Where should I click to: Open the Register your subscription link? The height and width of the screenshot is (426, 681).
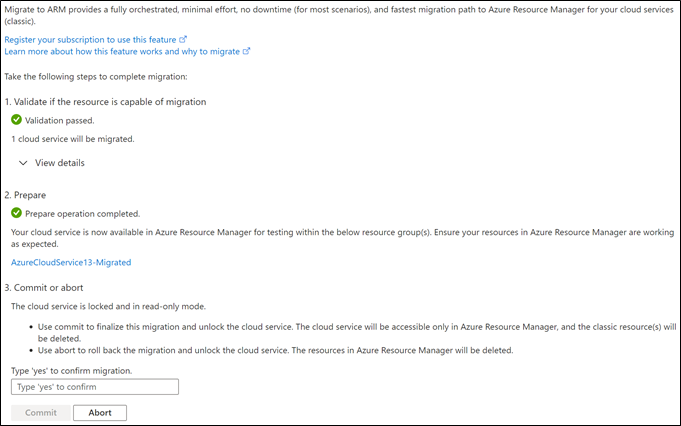(90, 40)
